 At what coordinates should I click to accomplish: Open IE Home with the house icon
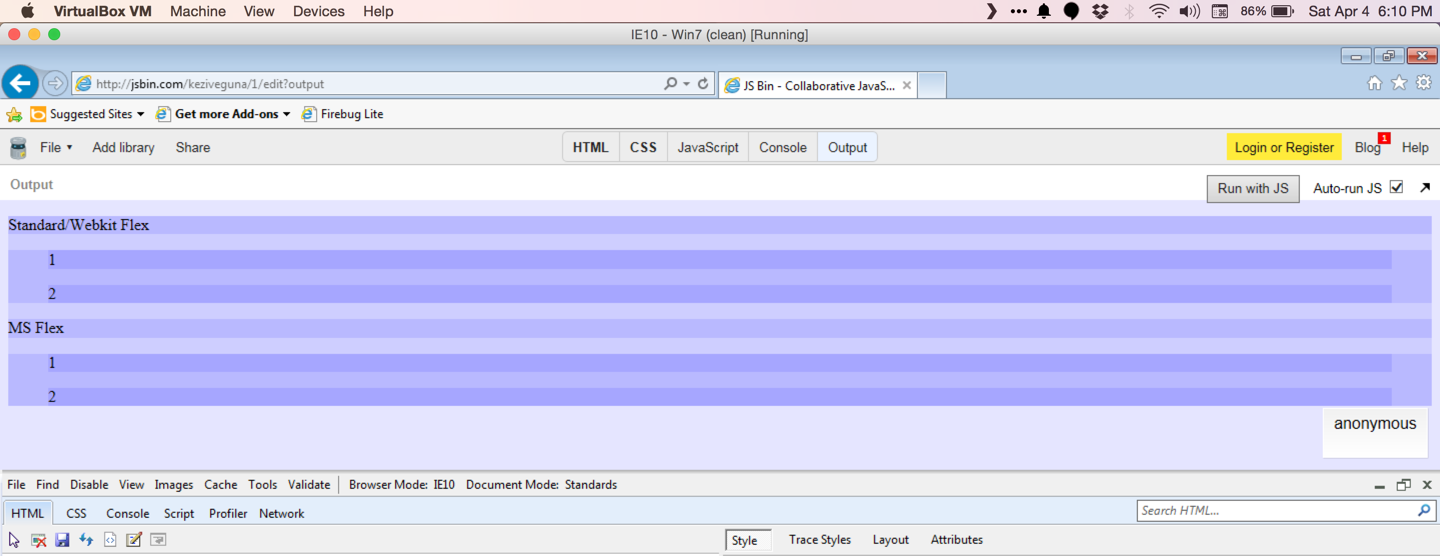tap(1375, 83)
